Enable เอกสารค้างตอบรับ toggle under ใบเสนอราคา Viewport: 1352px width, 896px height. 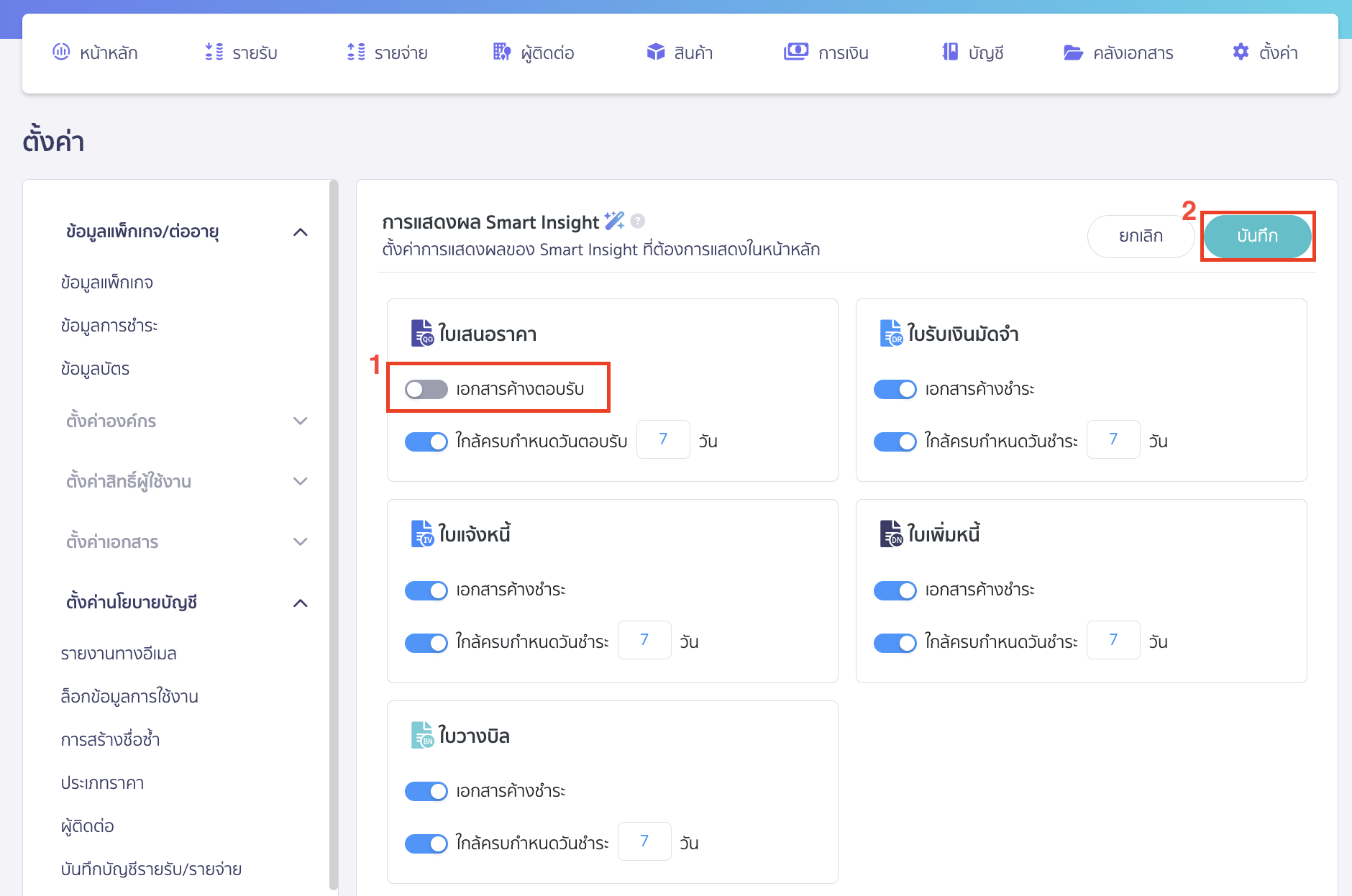(x=426, y=389)
